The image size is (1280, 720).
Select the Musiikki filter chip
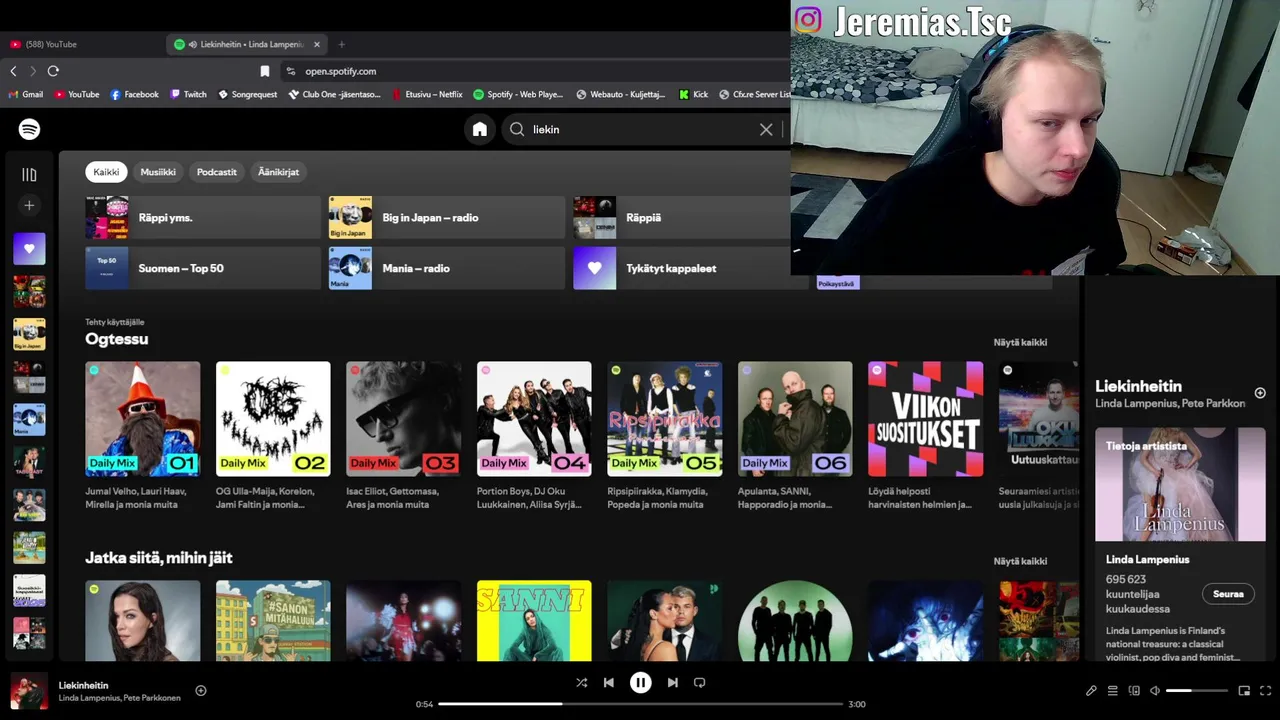158,172
